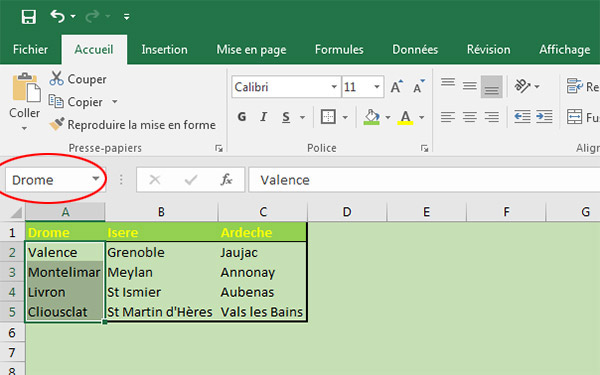Viewport: 600px width, 375px height.
Task: Open the Formules tab
Action: 339,49
